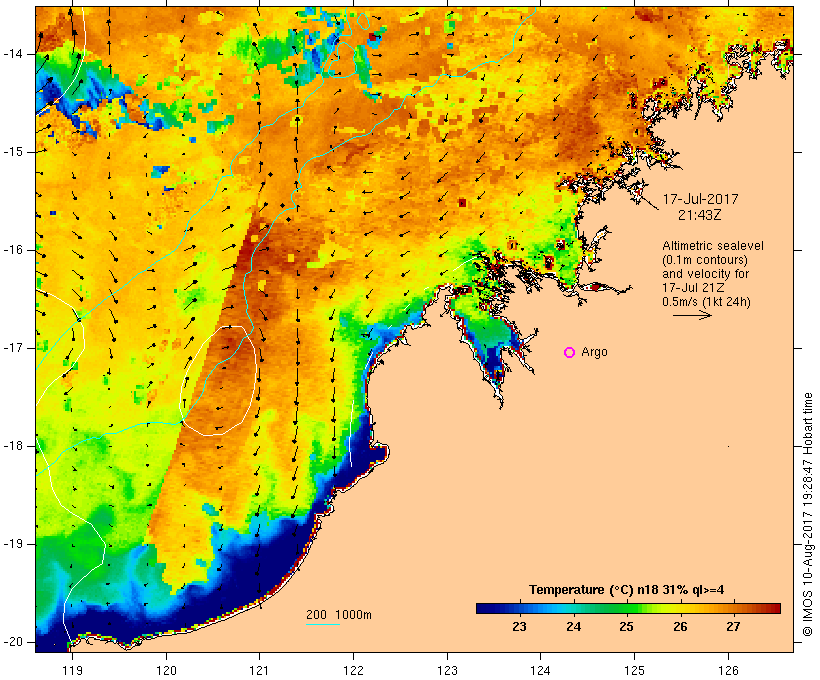Click the '0.5m/s (1kt 24h)' velocity scale text
This screenshot has width=820, height=680.
[x=706, y=302]
